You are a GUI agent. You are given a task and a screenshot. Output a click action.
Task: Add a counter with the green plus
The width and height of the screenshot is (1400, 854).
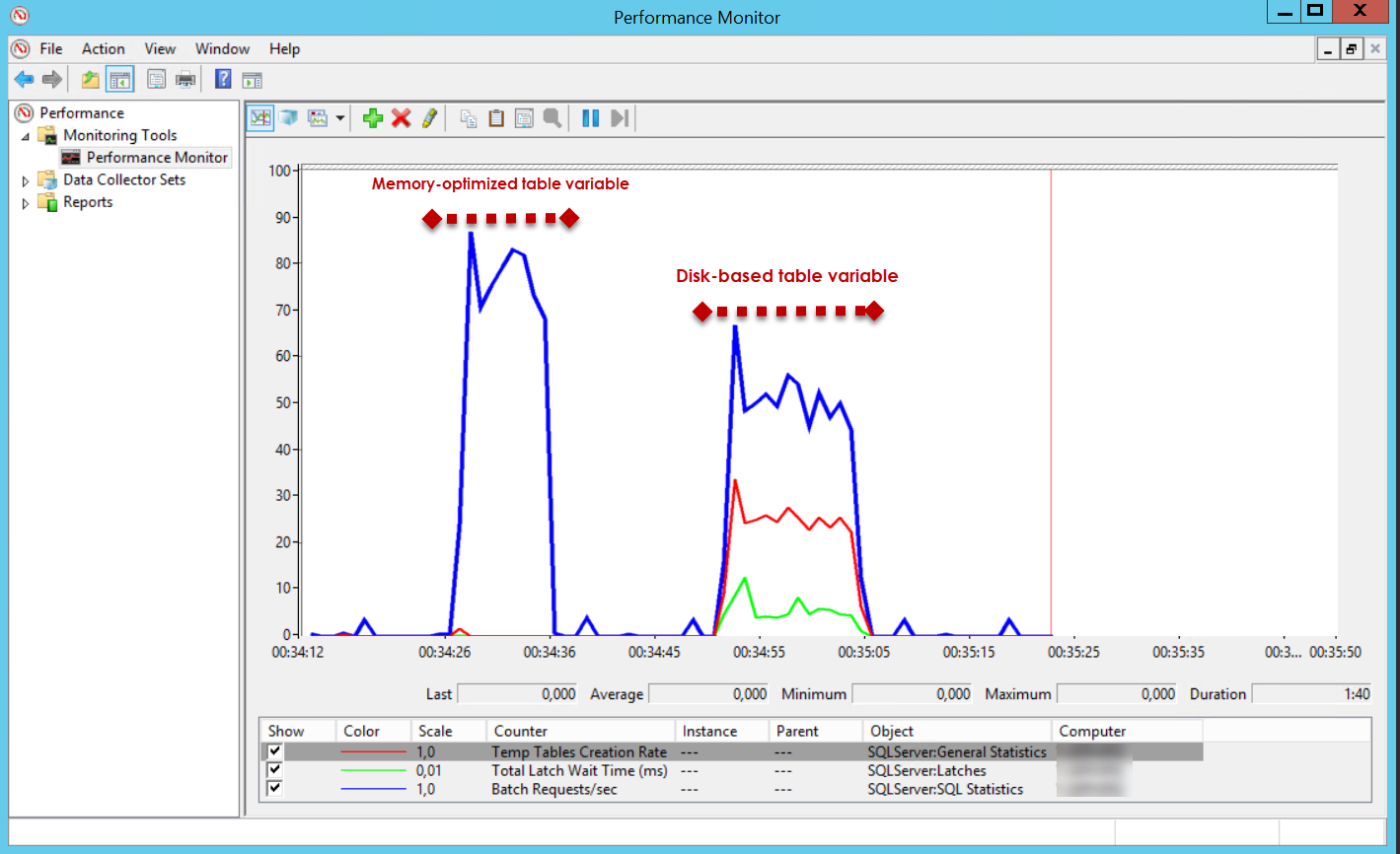[x=373, y=118]
